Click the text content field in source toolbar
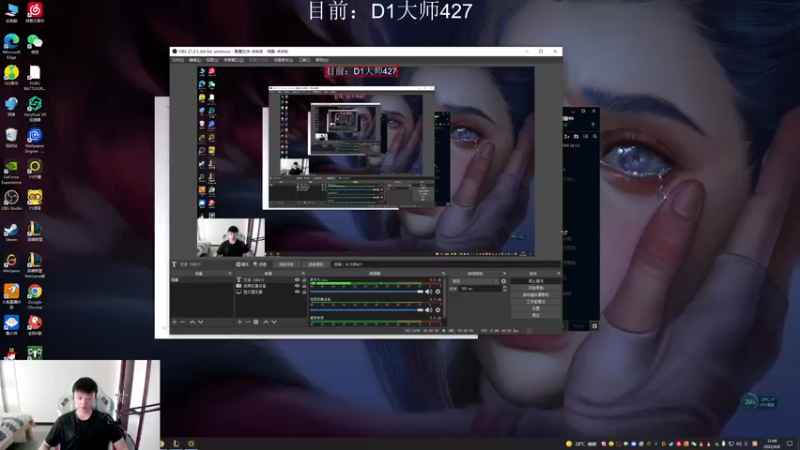 click(445, 264)
